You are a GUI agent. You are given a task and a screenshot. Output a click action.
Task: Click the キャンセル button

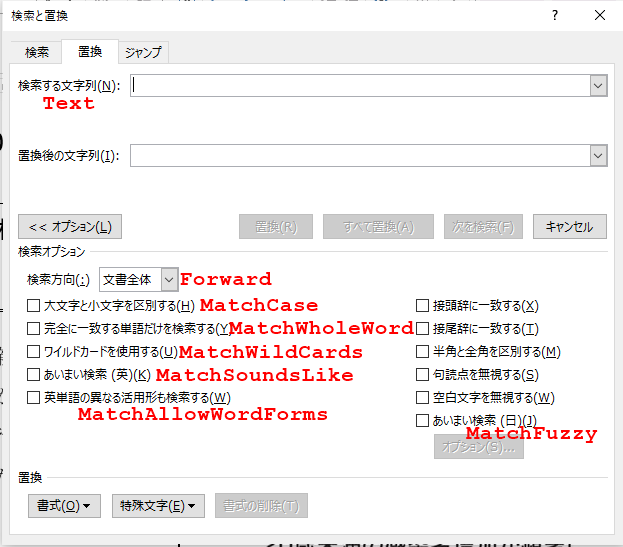coord(569,227)
